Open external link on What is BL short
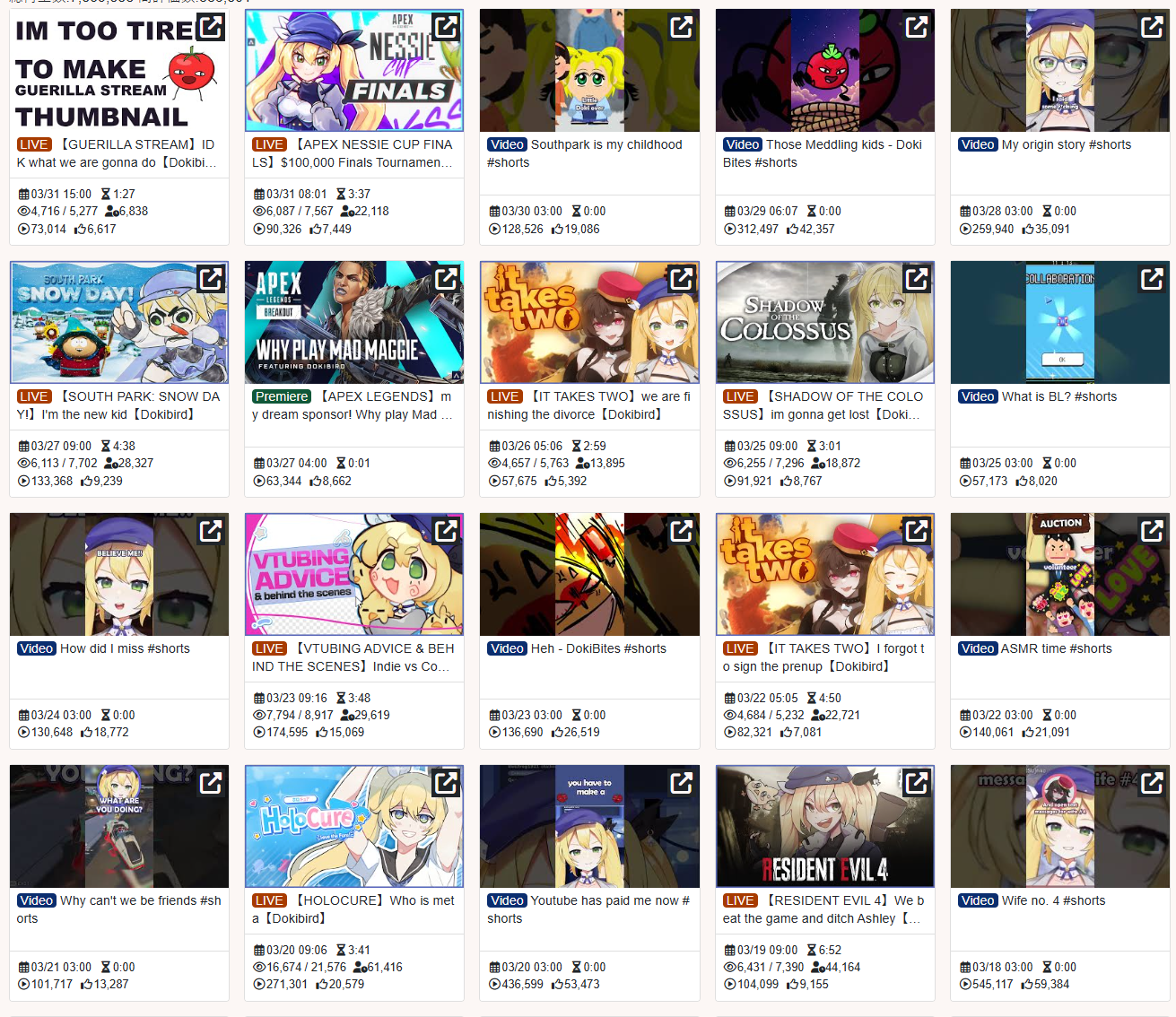Image resolution: width=1176 pixels, height=1017 pixels. coord(1152,279)
